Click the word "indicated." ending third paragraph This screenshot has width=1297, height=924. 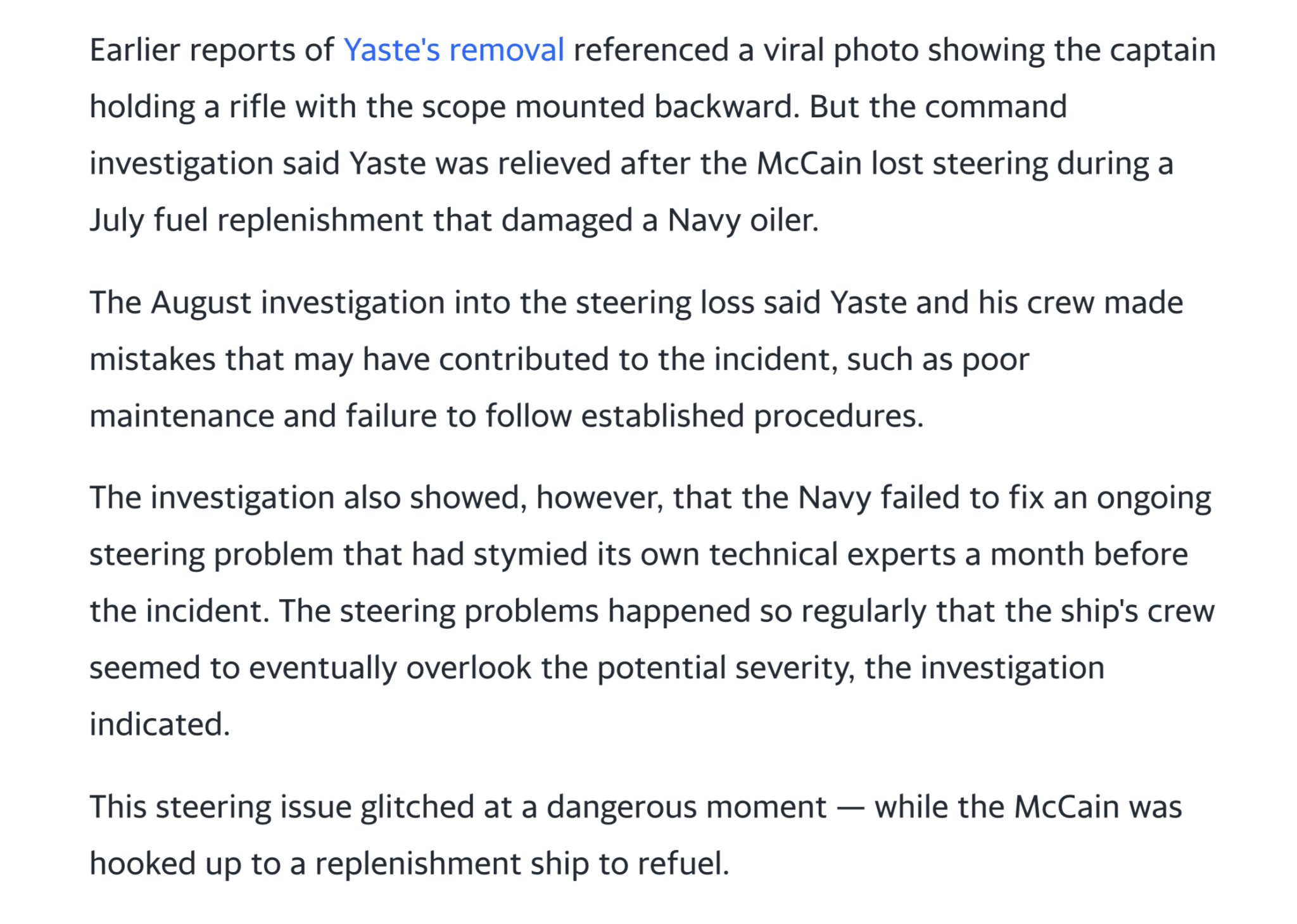tap(159, 725)
